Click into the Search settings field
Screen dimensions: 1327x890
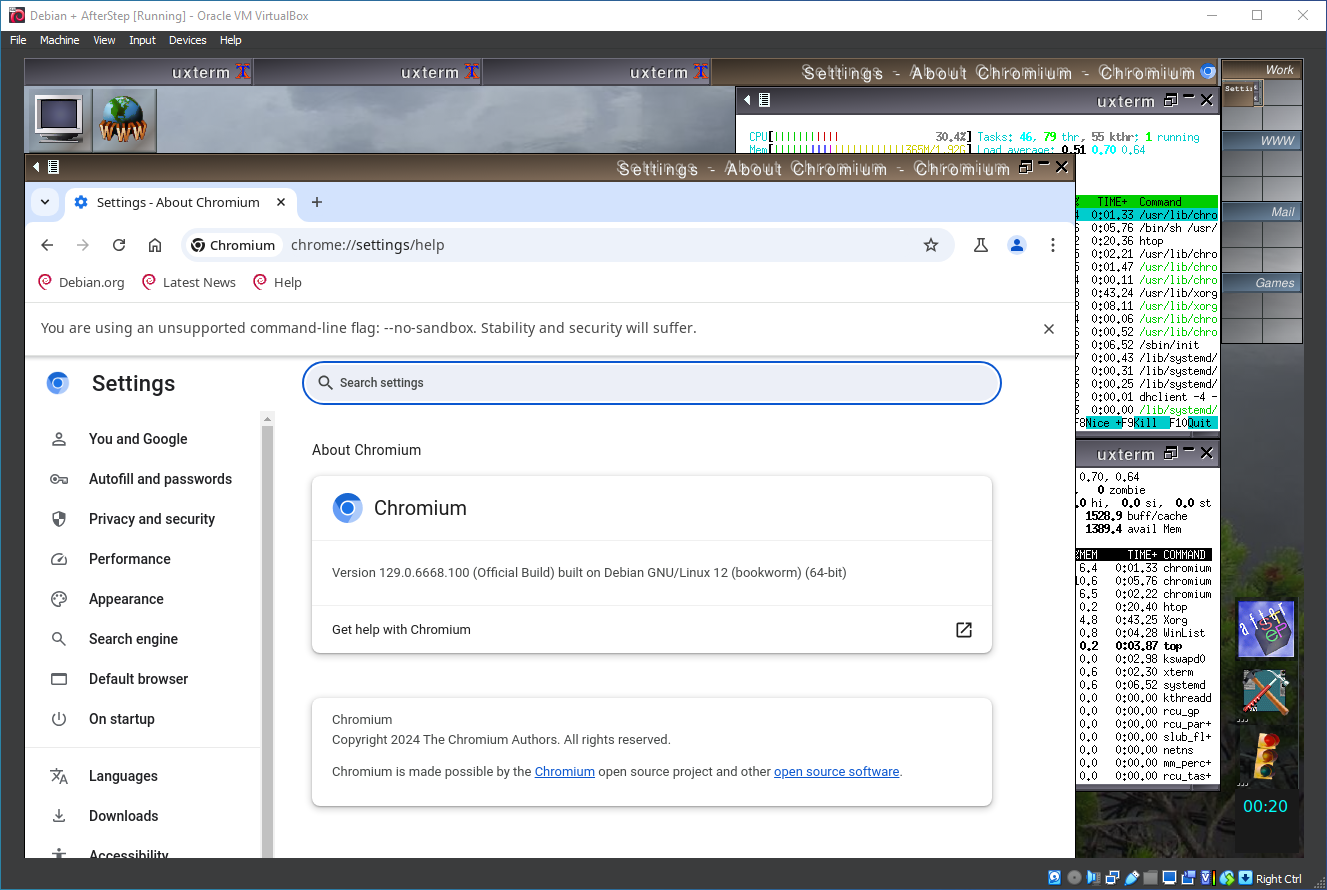coord(651,383)
